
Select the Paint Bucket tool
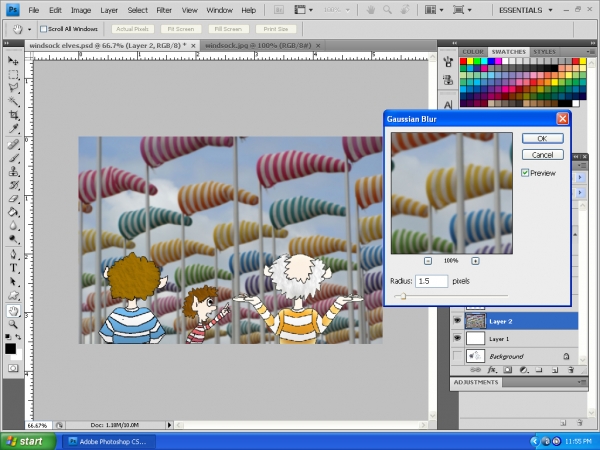[13, 212]
